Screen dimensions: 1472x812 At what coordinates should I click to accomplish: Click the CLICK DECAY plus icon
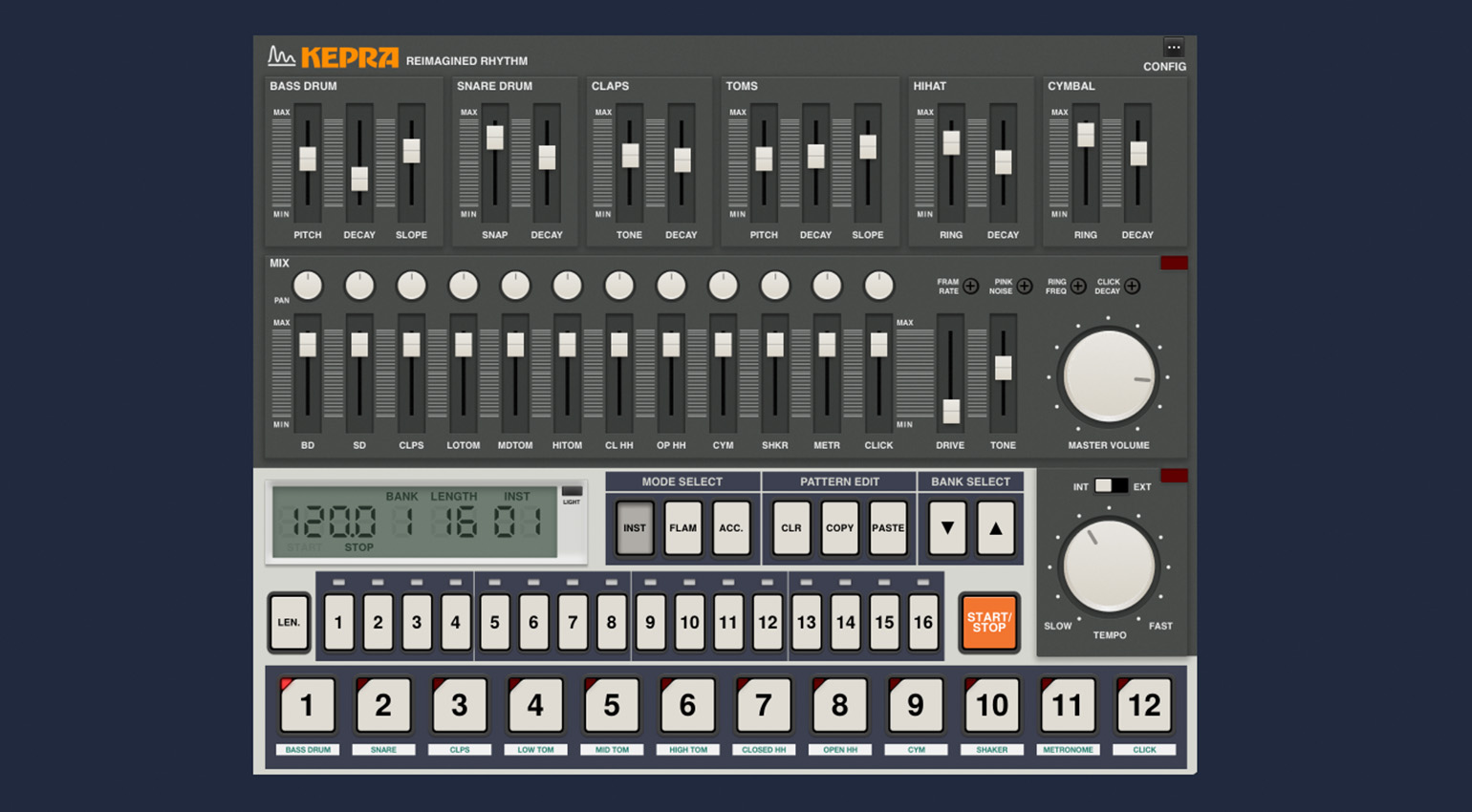[x=1133, y=286]
